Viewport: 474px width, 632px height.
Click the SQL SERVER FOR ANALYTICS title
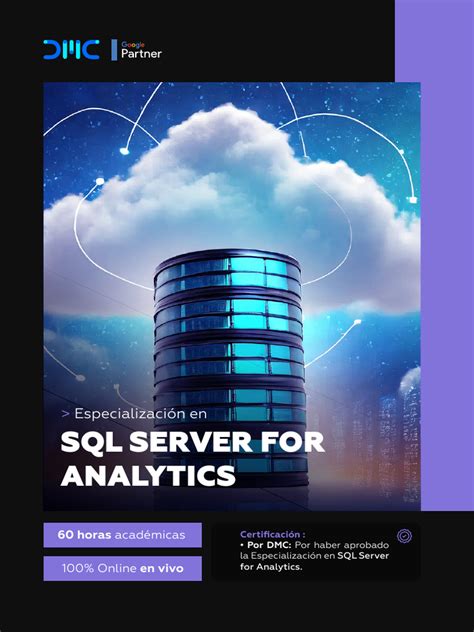coord(193,459)
